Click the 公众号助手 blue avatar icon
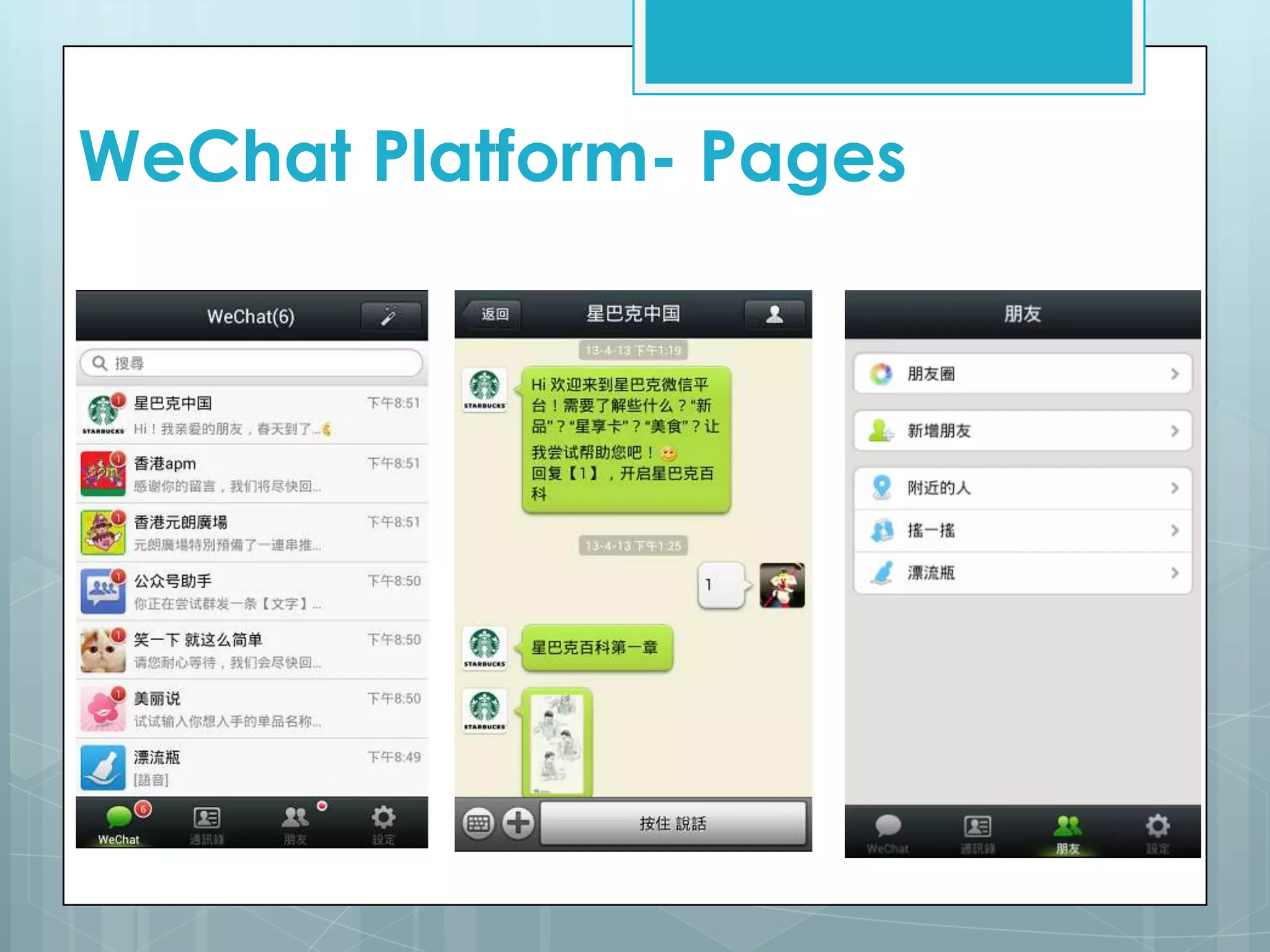The image size is (1270, 952). click(103, 591)
